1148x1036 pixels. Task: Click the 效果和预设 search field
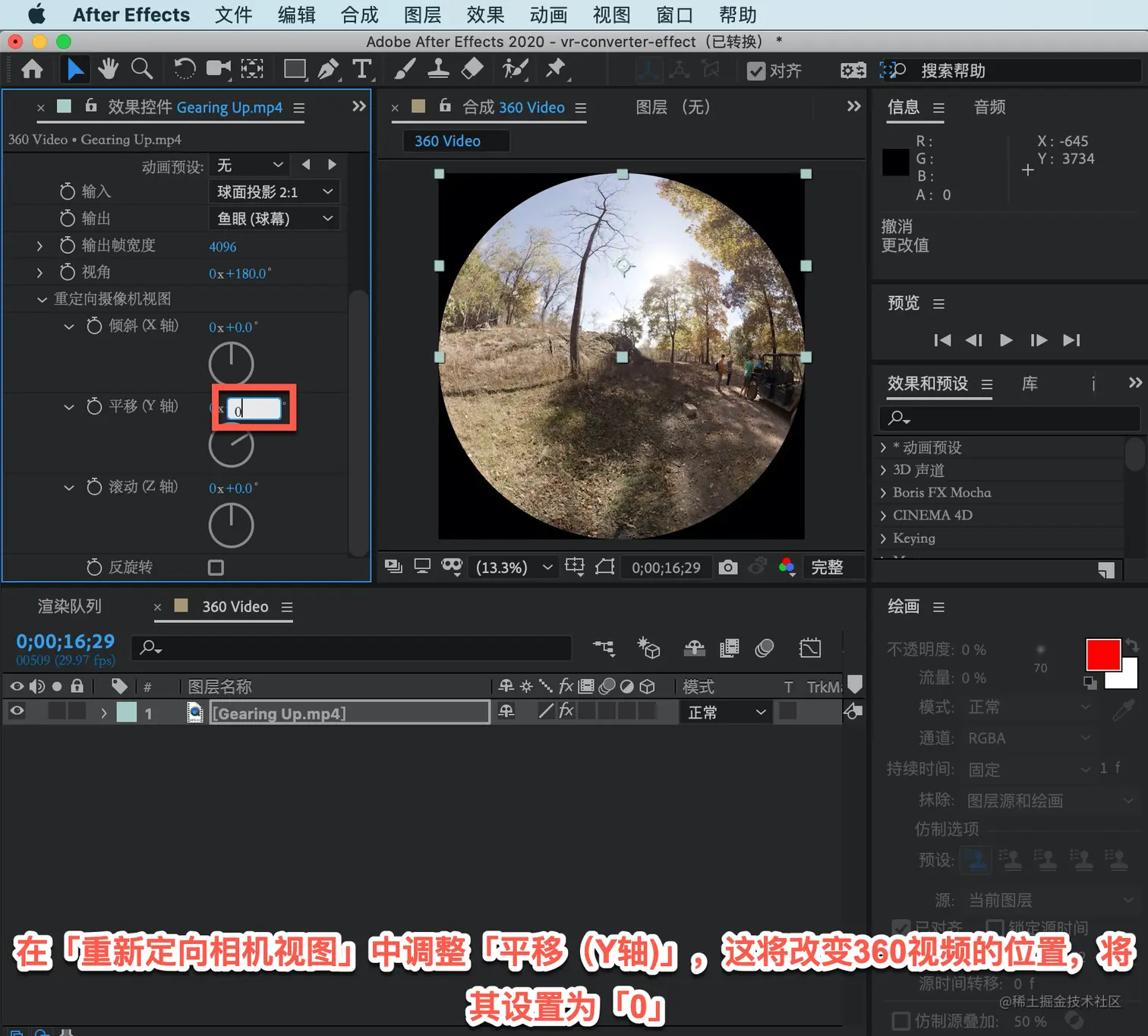[1009, 418]
